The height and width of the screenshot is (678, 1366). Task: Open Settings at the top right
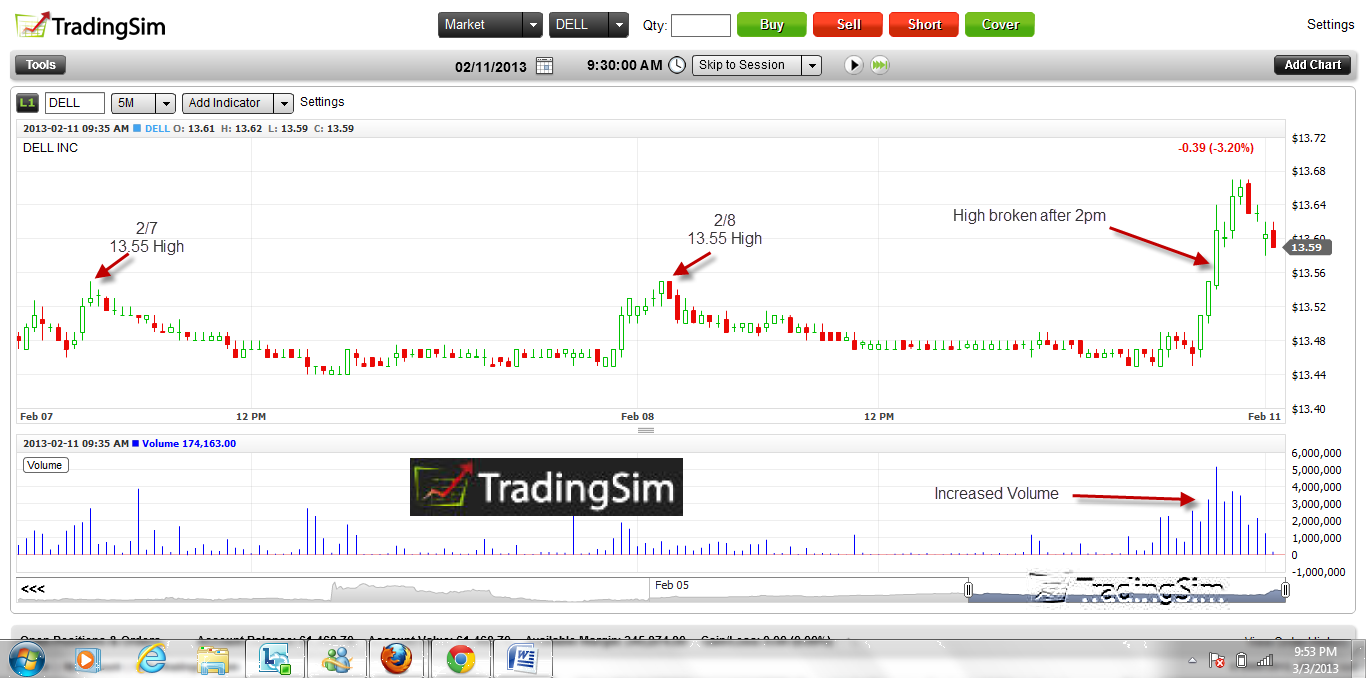pos(1330,25)
